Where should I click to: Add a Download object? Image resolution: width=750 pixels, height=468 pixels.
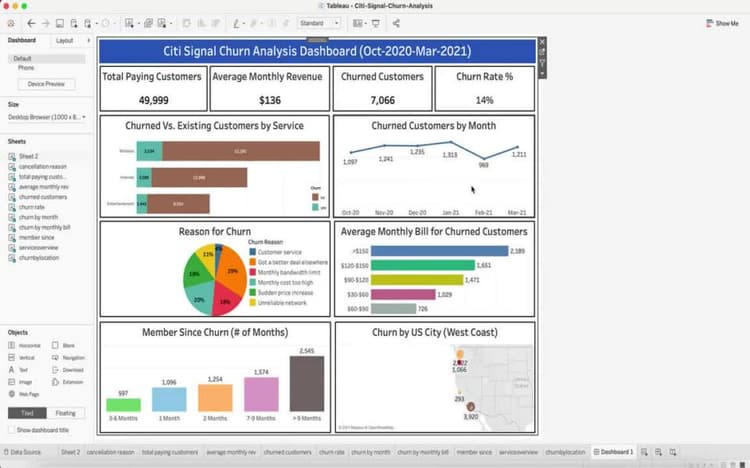67,370
